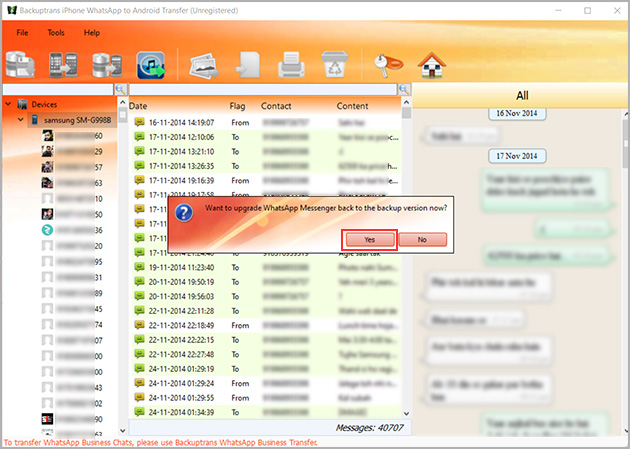Select the message row 19-11-2014 11:23:40
This screenshot has height=449, width=630.
(x=266, y=267)
